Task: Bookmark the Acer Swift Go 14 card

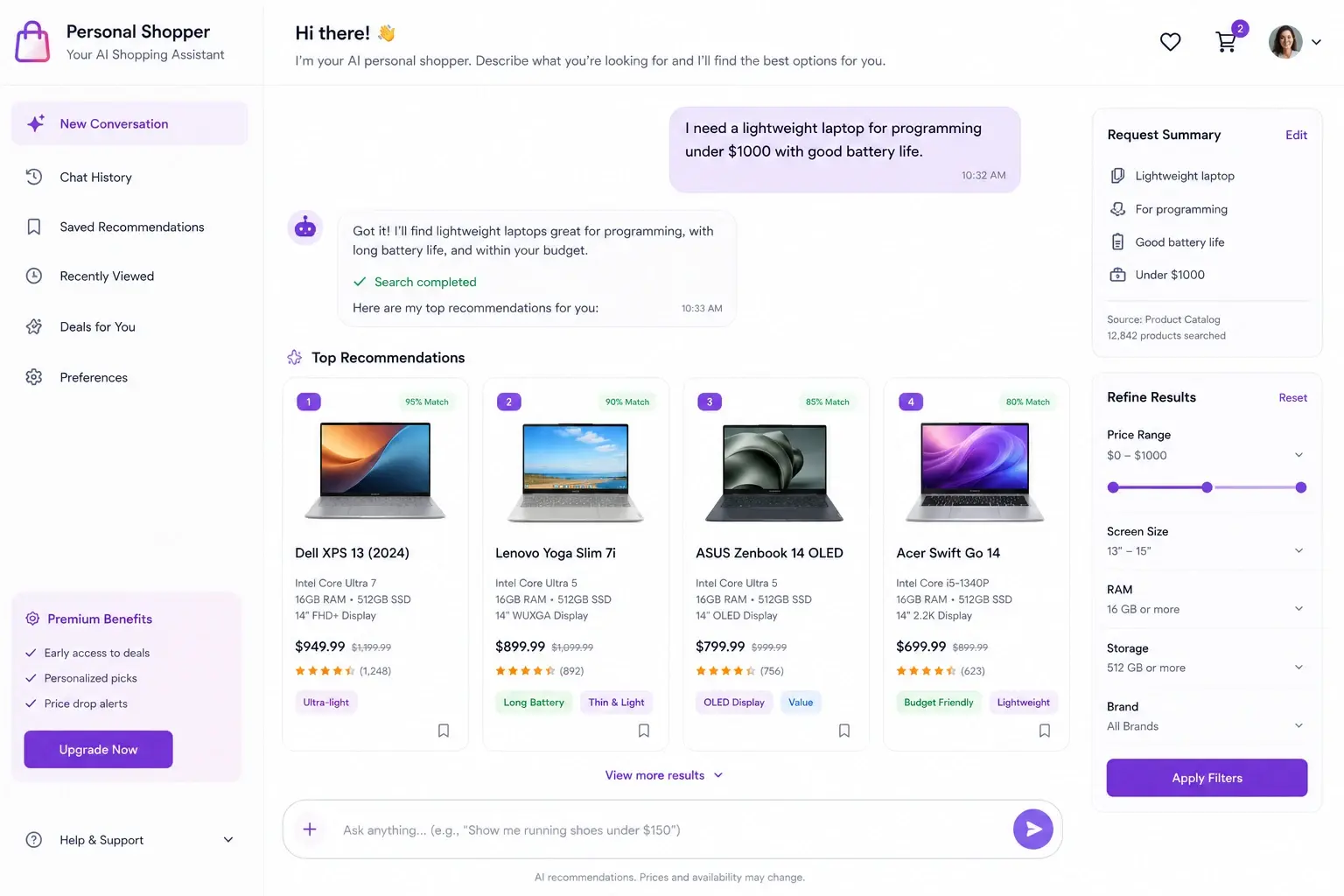Action: click(1045, 731)
